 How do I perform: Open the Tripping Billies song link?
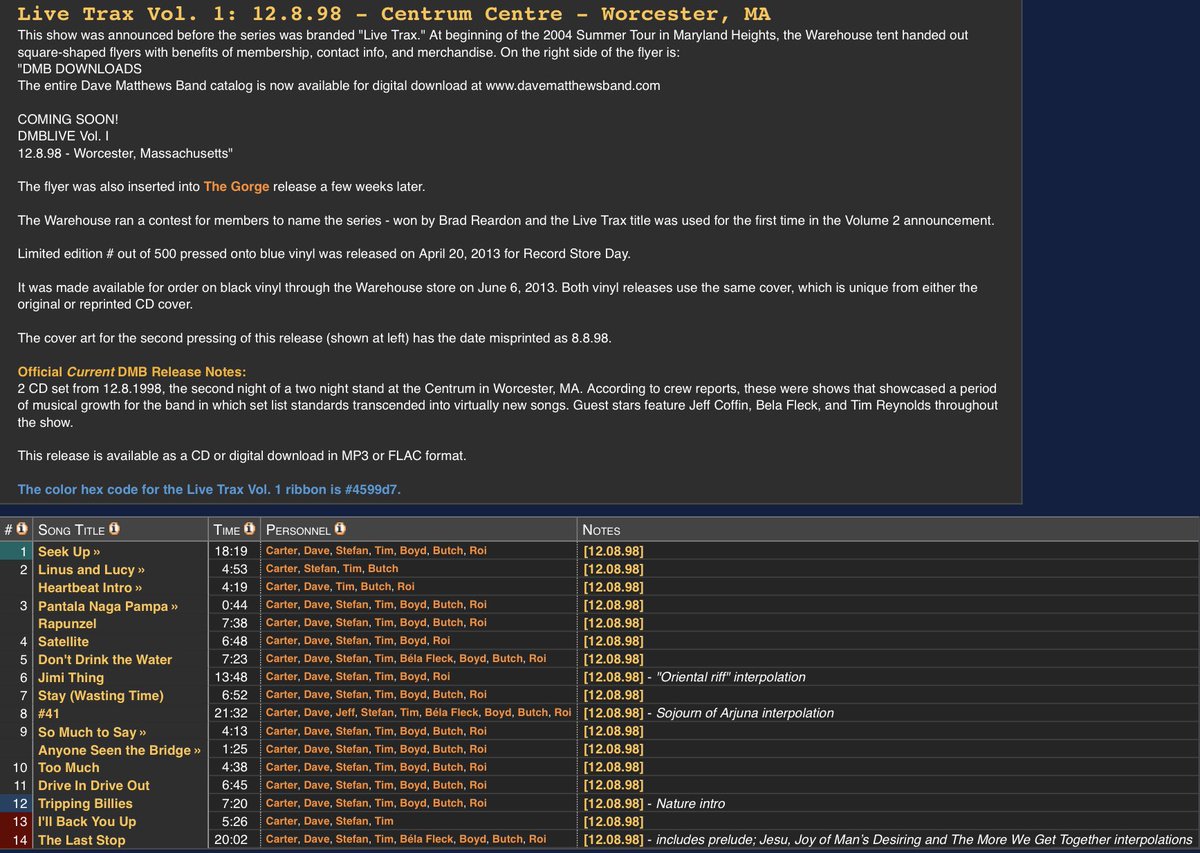(85, 804)
